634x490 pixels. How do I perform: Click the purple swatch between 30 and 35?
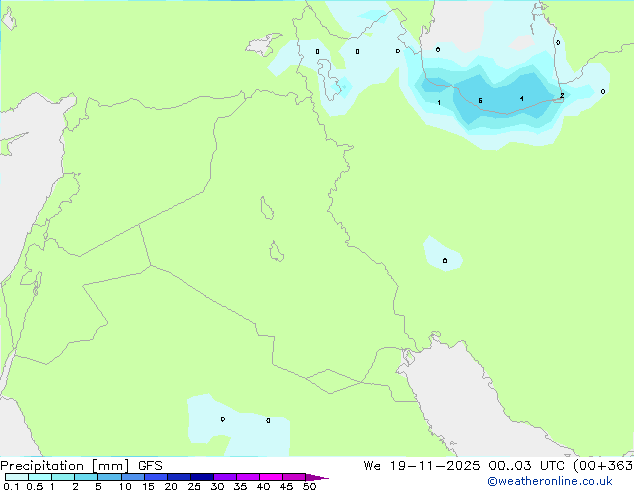(x=225, y=477)
